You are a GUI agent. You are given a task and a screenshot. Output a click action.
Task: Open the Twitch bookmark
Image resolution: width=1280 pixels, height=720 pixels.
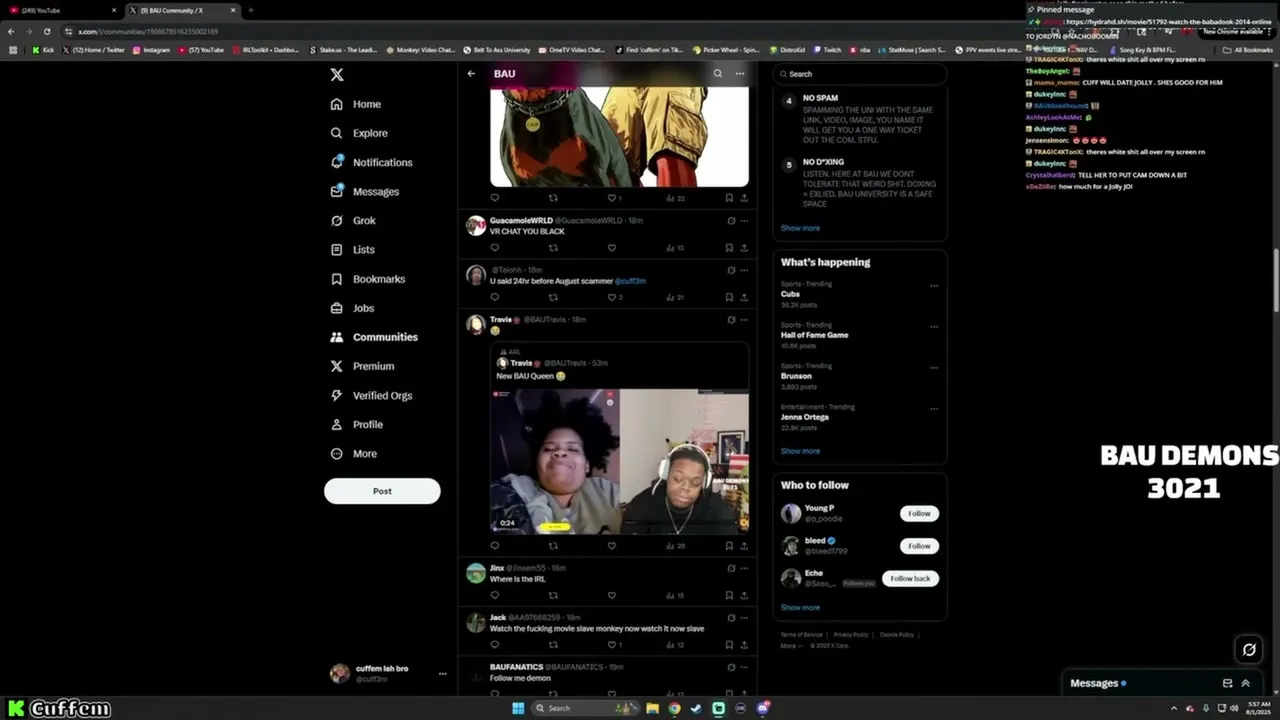pos(827,50)
